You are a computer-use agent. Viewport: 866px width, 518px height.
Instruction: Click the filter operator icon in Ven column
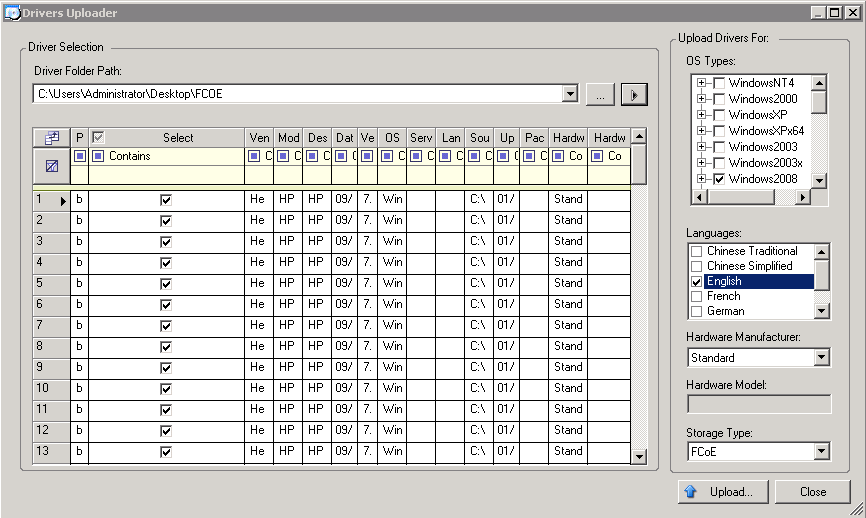(x=255, y=156)
